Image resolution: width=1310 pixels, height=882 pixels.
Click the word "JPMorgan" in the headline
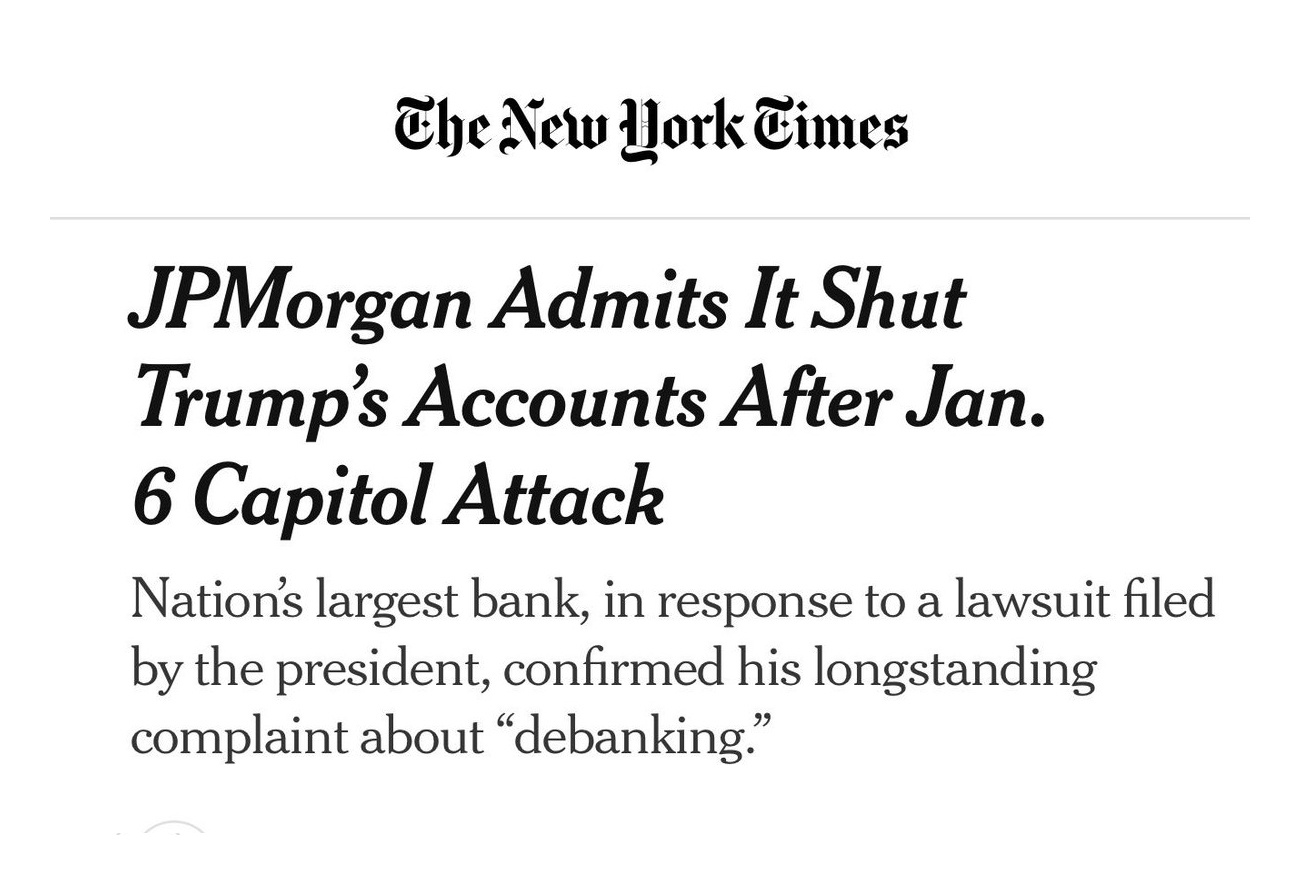tap(300, 304)
